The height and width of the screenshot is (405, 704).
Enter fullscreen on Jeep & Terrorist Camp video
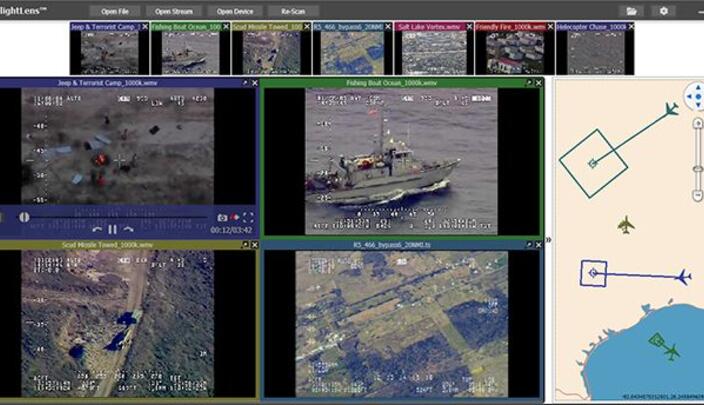(248, 217)
